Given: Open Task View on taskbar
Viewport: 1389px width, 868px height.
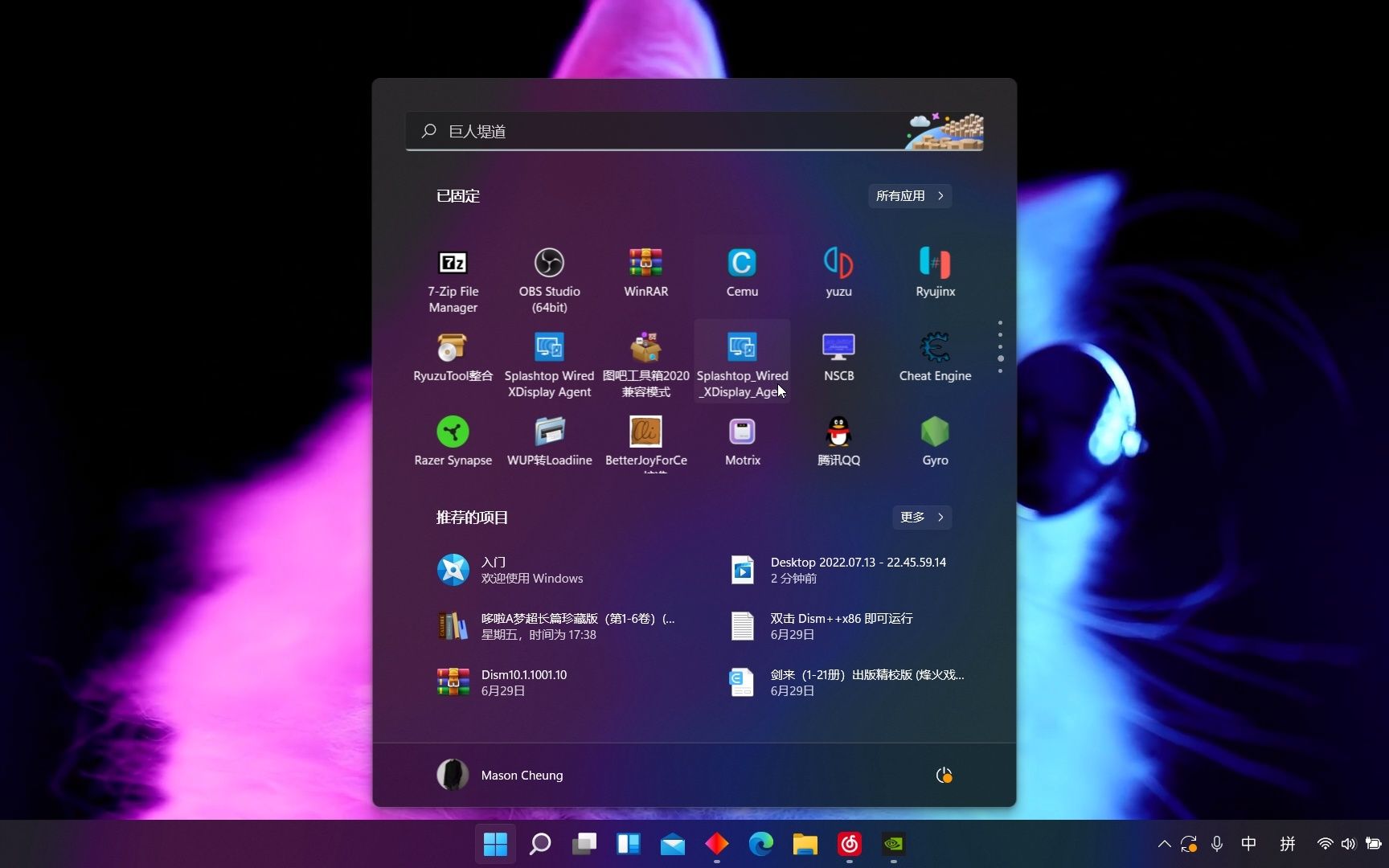Looking at the screenshot, I should [x=584, y=844].
